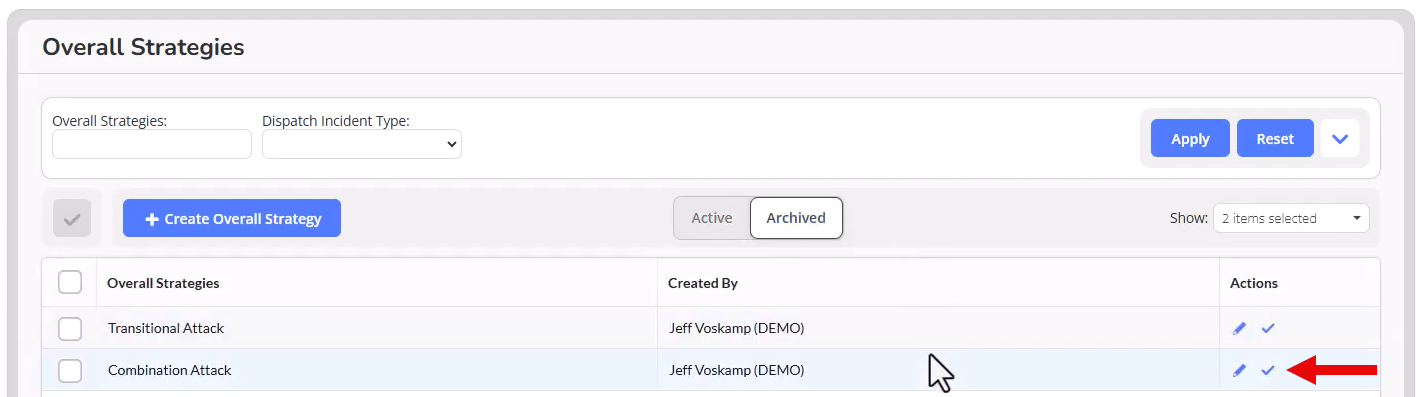
Task: Click the grey bulk checkmark action button
Action: 72,218
